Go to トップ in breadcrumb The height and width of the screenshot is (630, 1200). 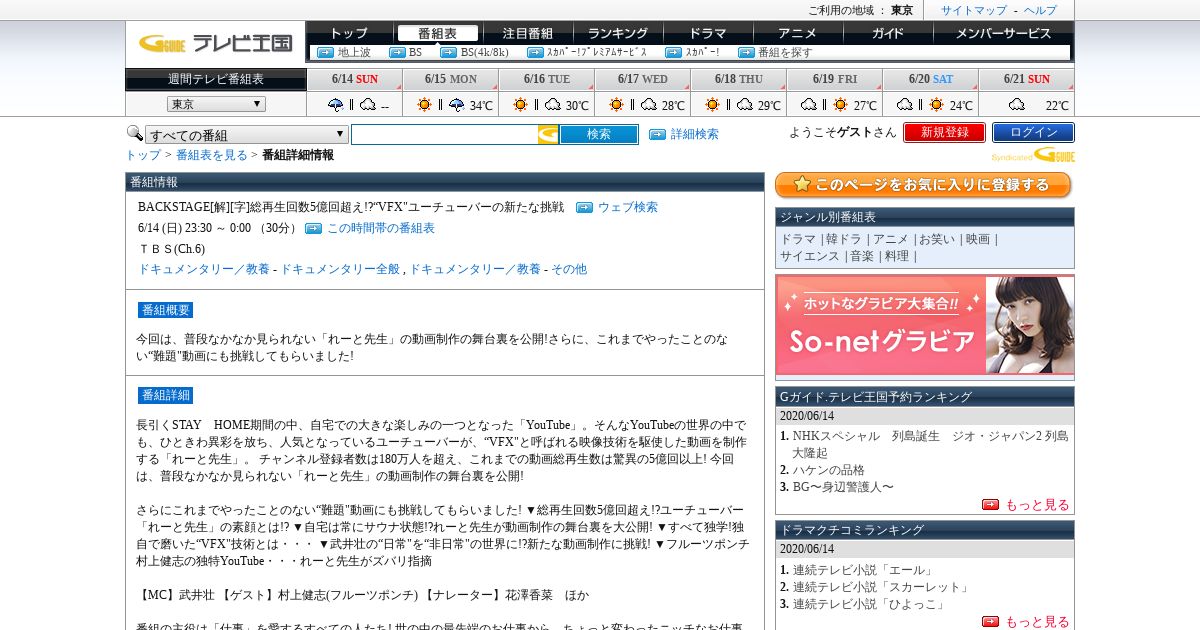click(143, 155)
